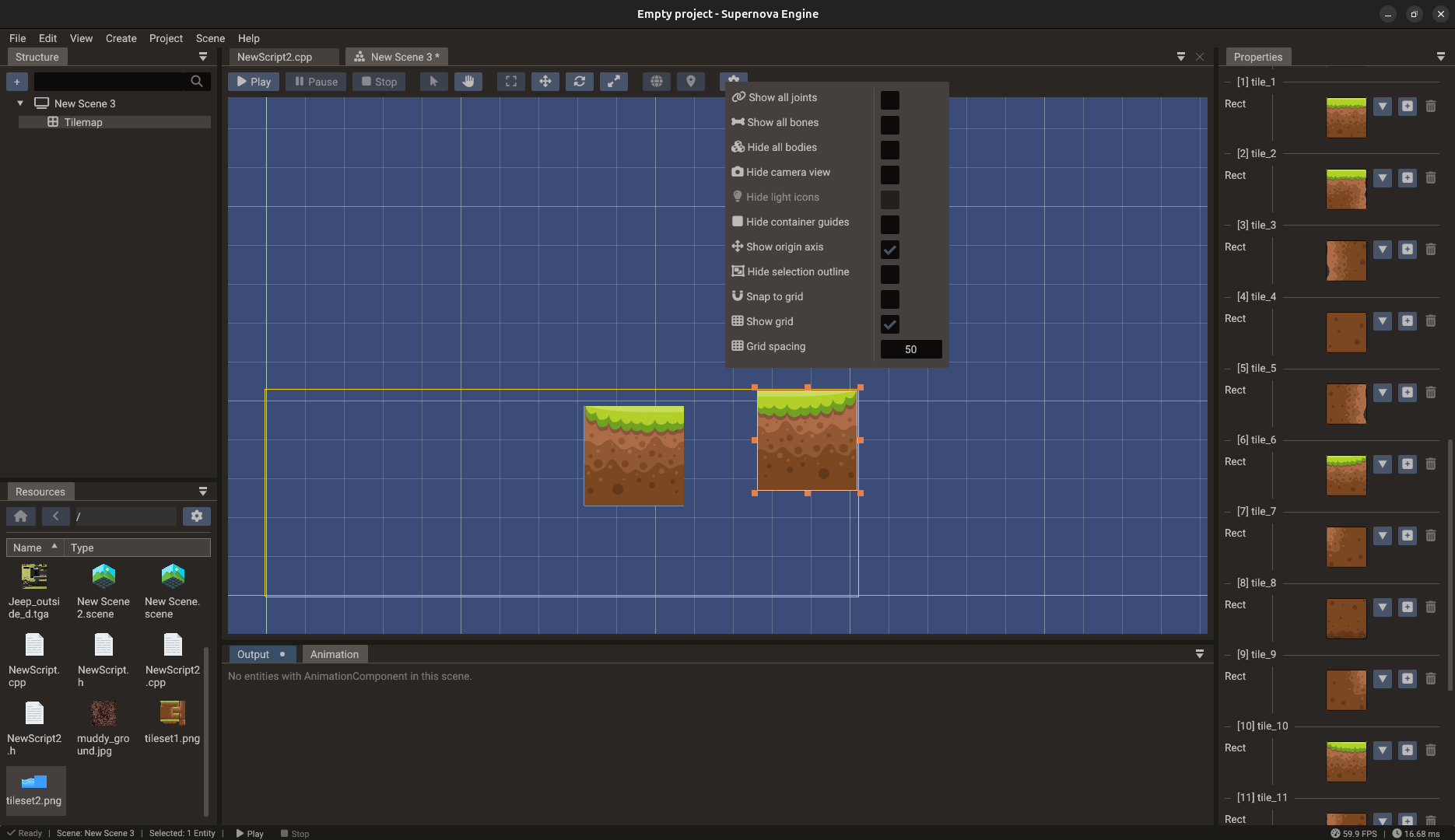The width and height of the screenshot is (1455, 840).
Task: Disable the Show origin axis checkbox
Action: (889, 250)
